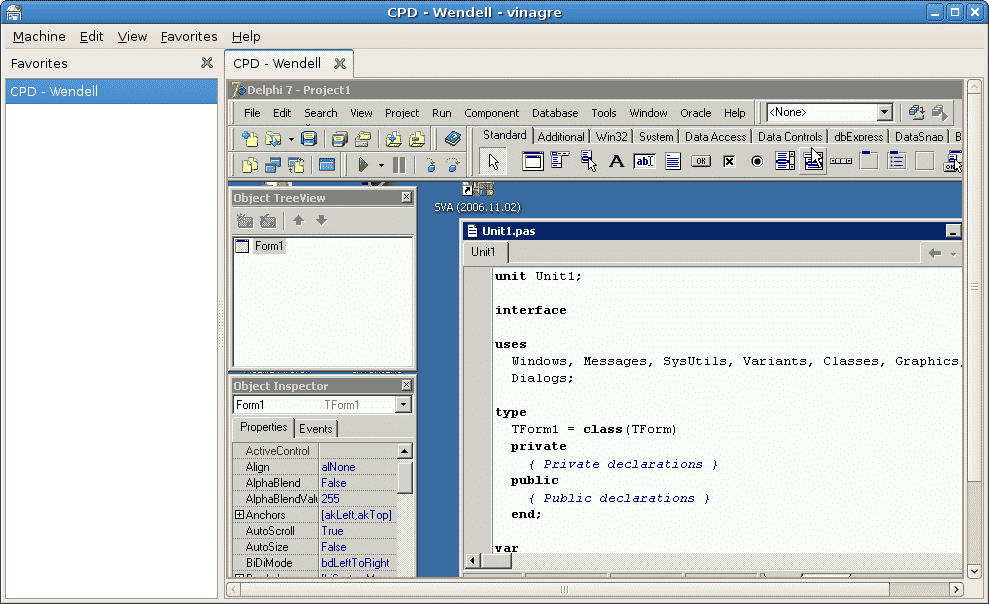Close the Favorites side panel
989x604 pixels.
coord(207,62)
